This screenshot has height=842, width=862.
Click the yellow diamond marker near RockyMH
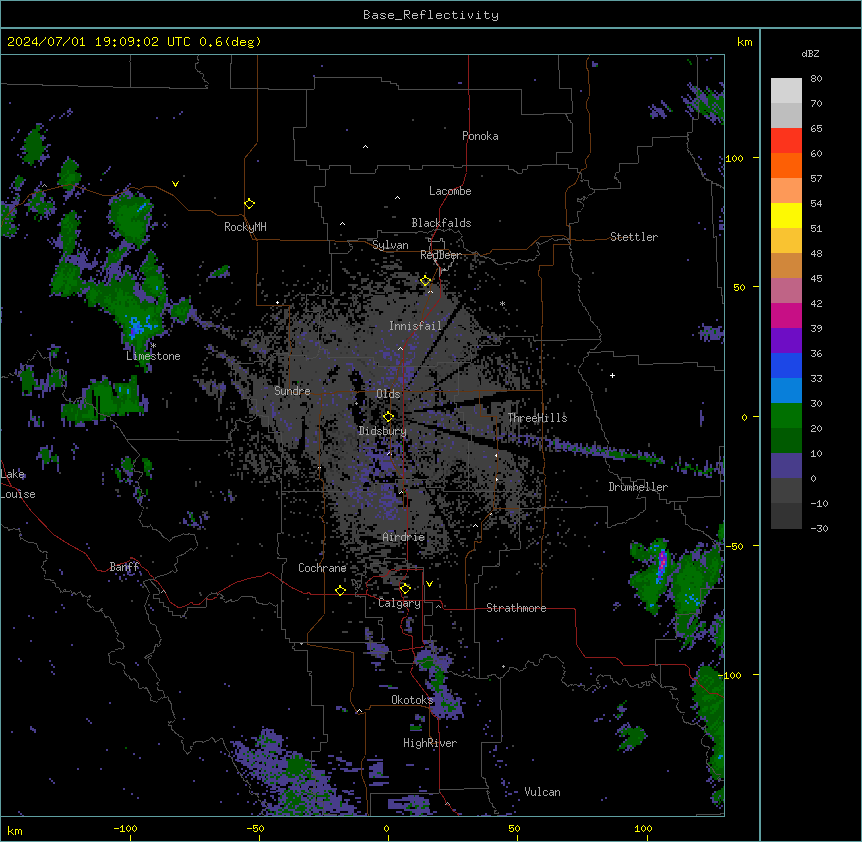(249, 204)
